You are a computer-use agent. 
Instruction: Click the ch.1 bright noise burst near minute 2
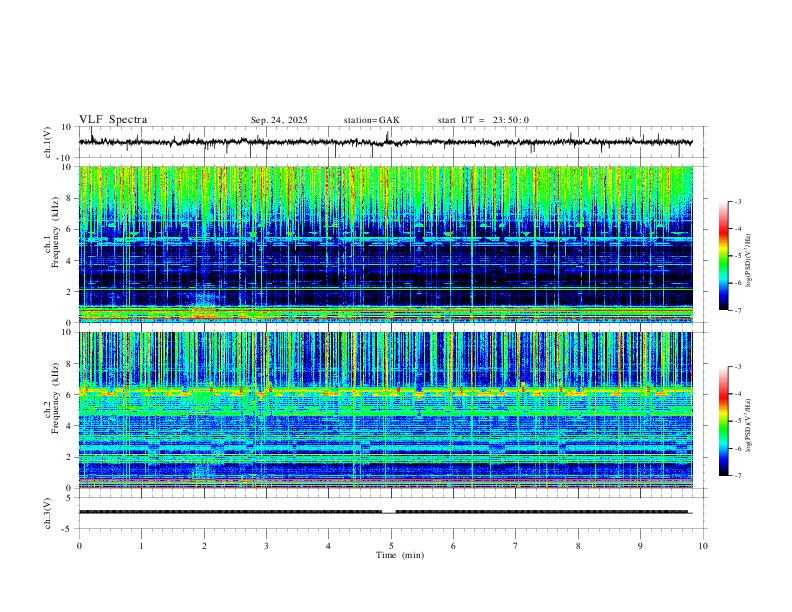205,305
